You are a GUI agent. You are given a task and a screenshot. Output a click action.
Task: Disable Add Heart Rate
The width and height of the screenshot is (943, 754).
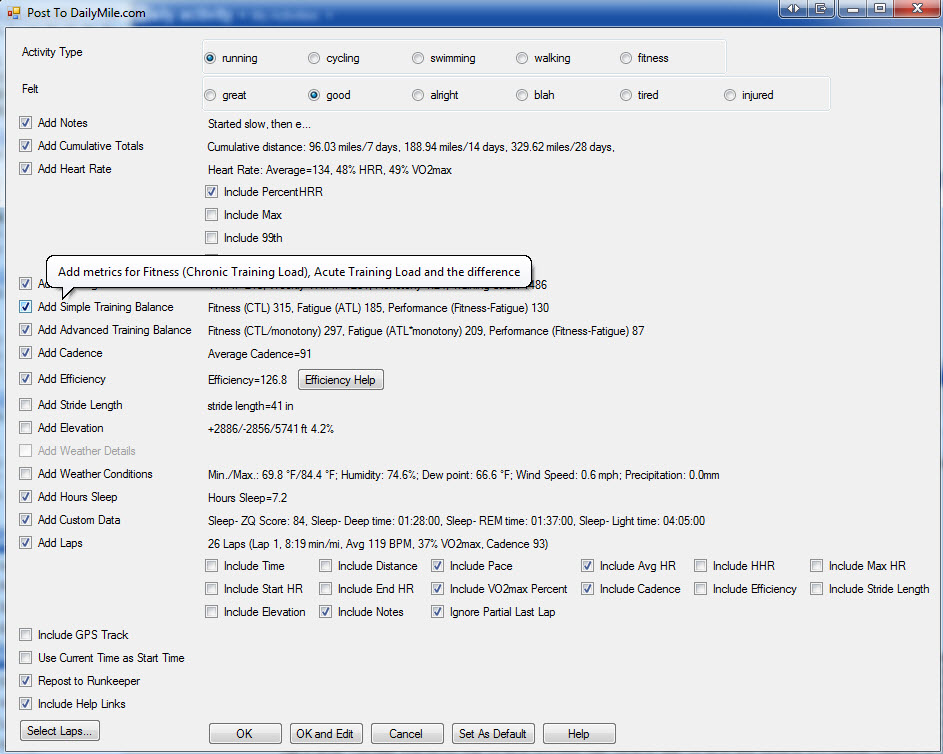coord(25,169)
